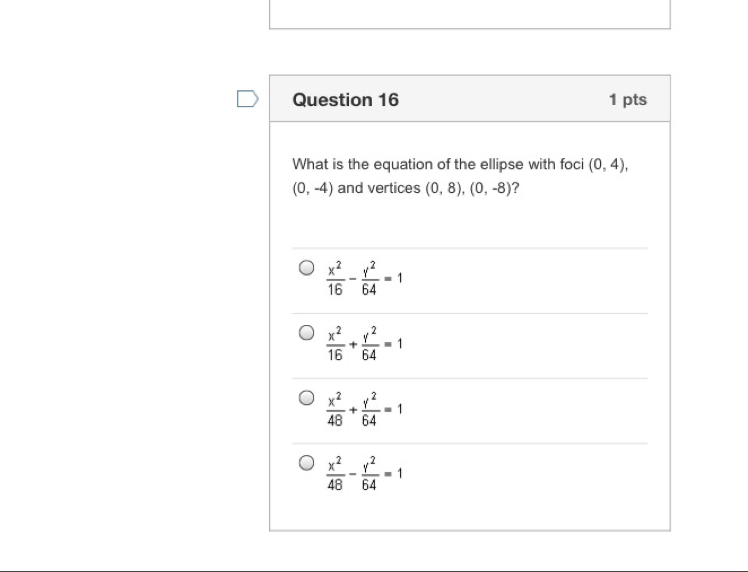Image resolution: width=748 pixels, height=572 pixels.
Task: Select radio button for x²/16 − y²/64 = 1
Action: tap(307, 268)
